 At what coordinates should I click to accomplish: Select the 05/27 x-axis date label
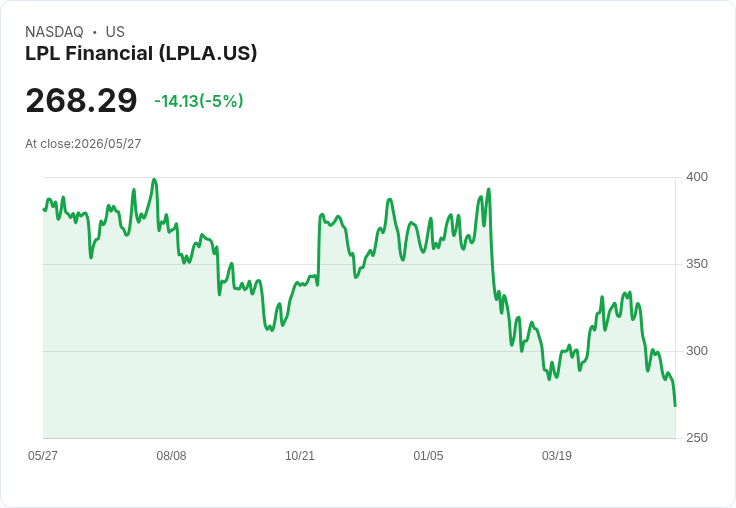(x=43, y=455)
